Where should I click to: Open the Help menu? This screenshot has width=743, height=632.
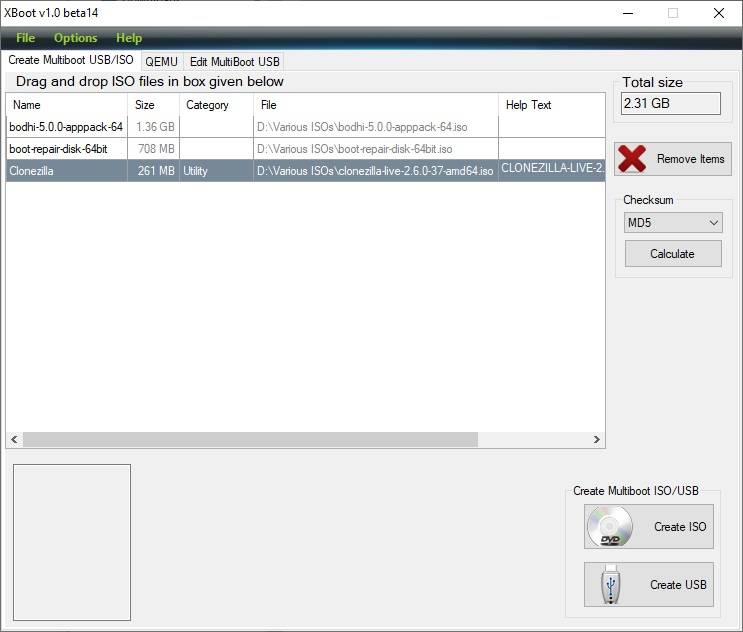129,38
